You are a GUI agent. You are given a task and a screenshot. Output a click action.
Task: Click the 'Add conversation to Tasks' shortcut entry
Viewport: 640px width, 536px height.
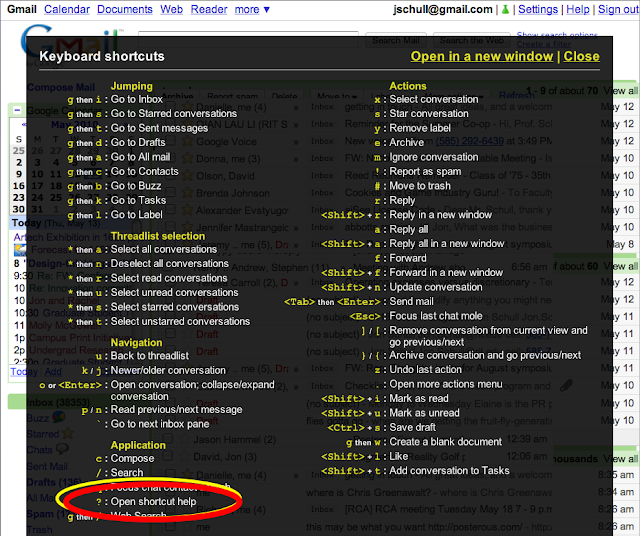point(449,471)
